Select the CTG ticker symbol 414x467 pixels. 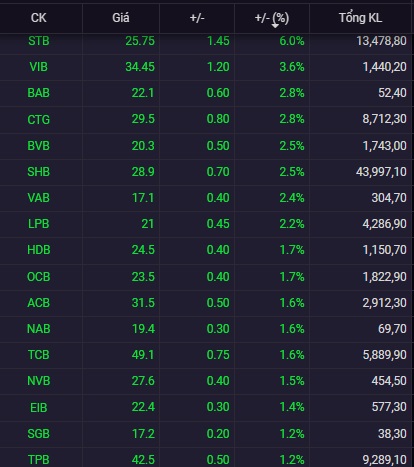[x=39, y=119]
